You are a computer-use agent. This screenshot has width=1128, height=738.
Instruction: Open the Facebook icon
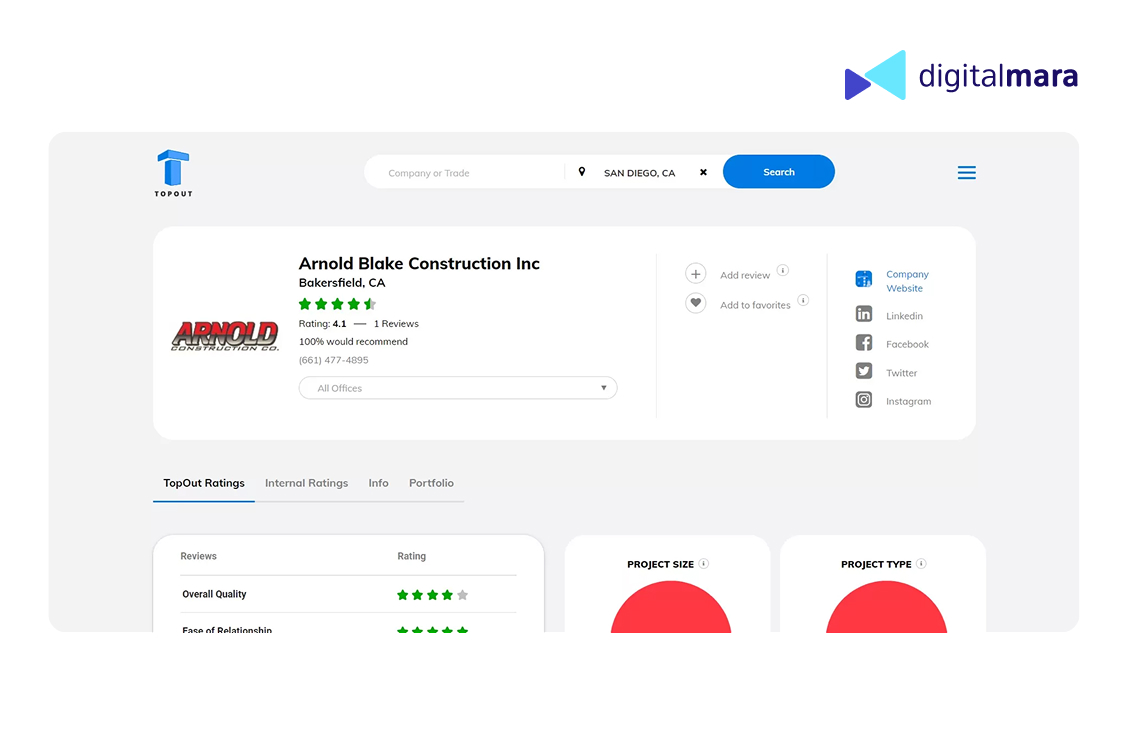pyautogui.click(x=864, y=343)
